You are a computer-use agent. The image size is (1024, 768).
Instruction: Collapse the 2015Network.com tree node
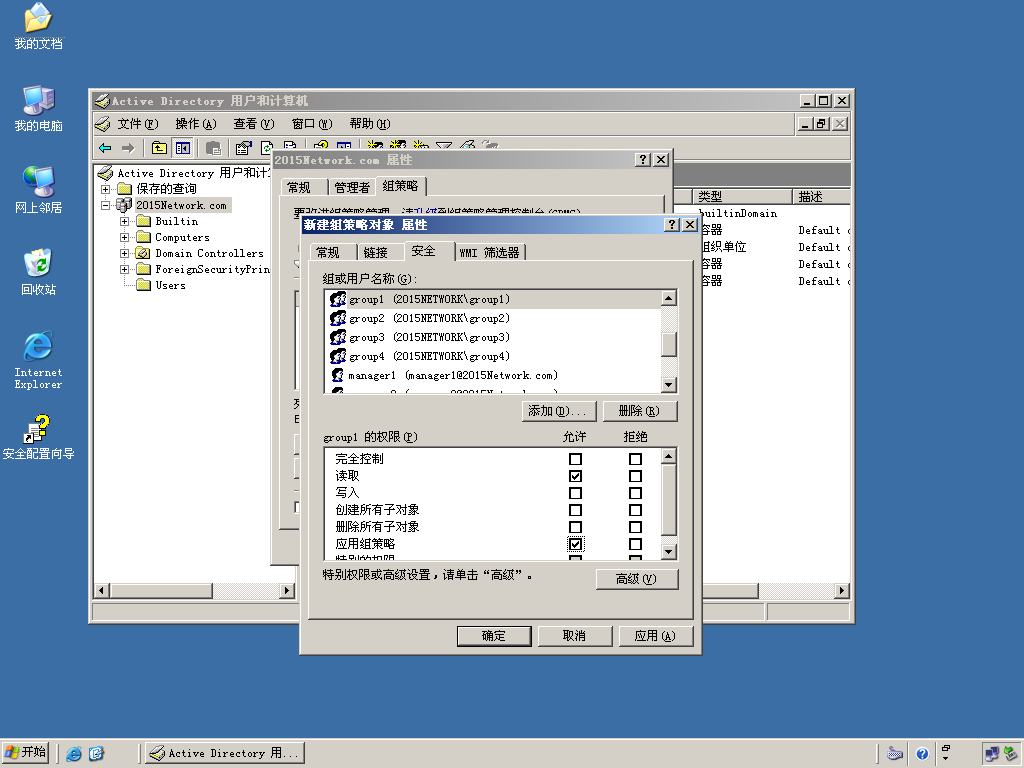[x=105, y=205]
